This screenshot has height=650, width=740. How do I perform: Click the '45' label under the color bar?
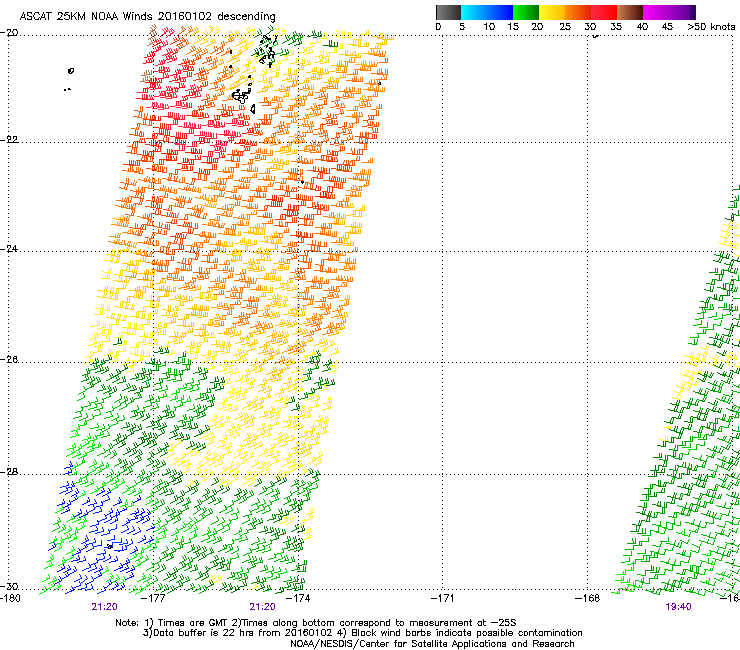click(x=667, y=27)
